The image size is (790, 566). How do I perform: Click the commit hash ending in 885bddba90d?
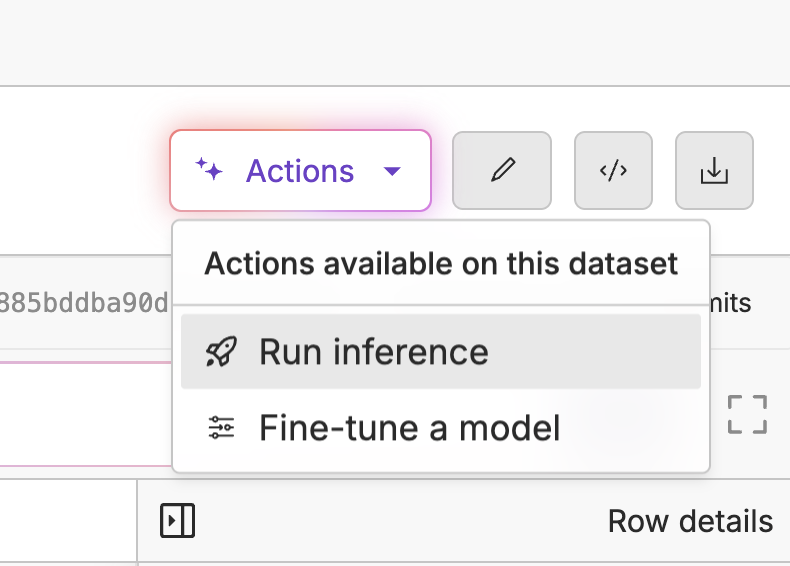pos(84,302)
